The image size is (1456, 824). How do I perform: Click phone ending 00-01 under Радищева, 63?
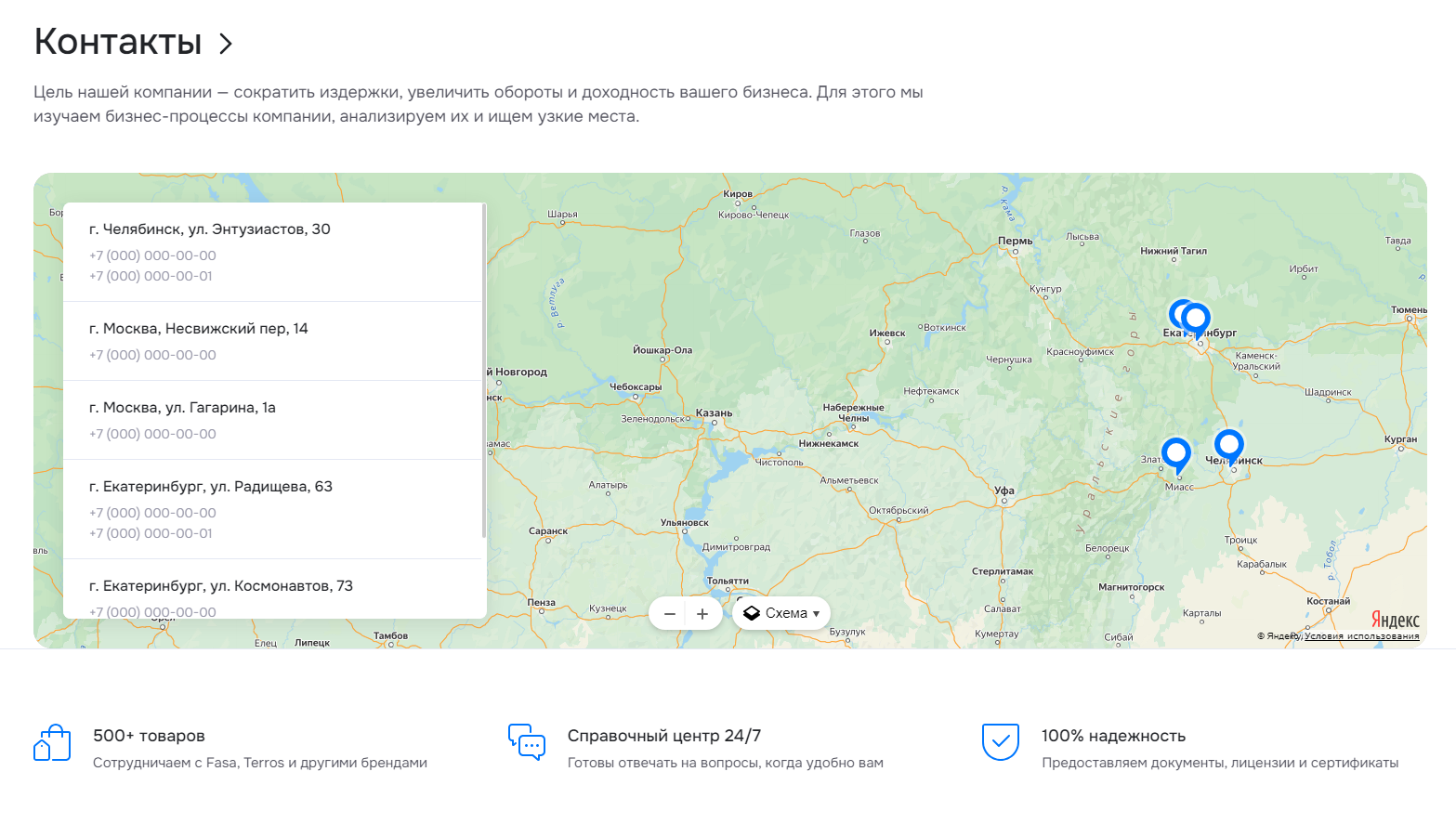coord(151,533)
